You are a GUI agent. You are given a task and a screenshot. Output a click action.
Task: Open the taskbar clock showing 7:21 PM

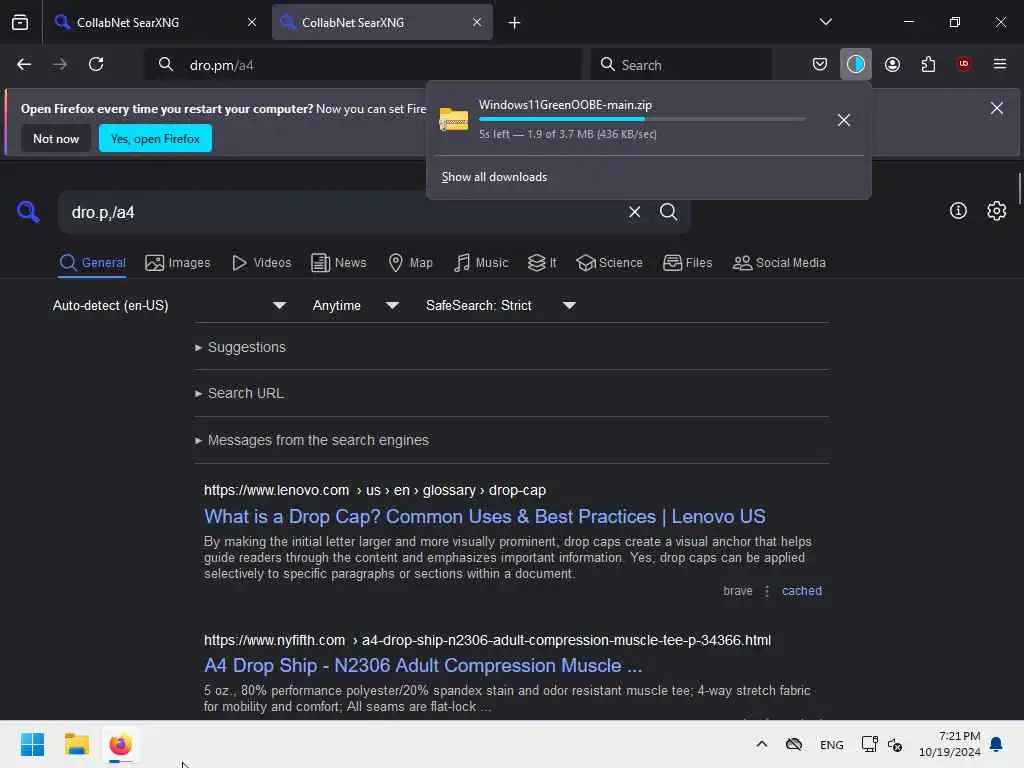[x=950, y=744]
